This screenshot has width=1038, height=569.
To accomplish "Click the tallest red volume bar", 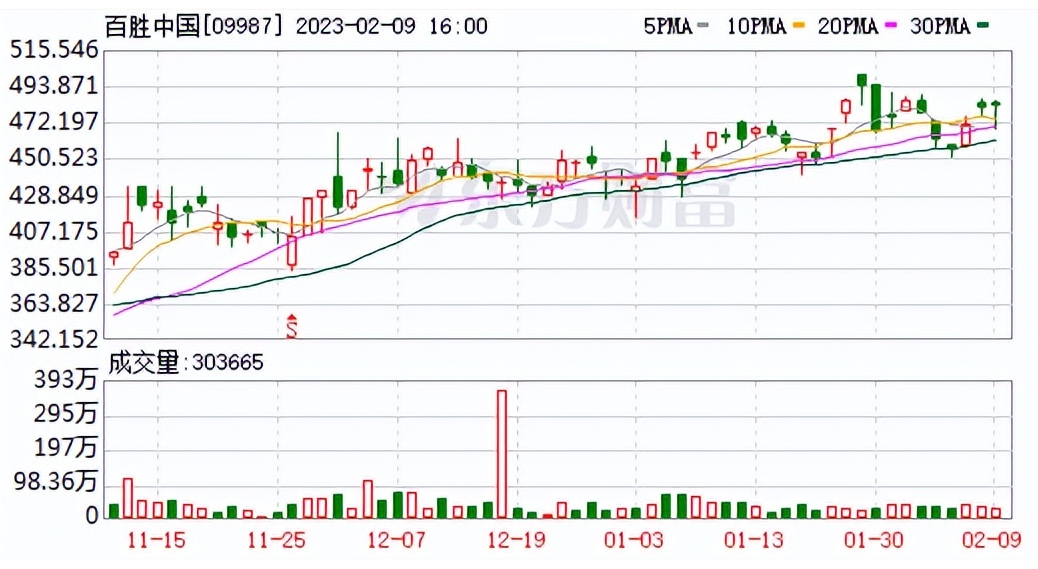I will point(502,454).
